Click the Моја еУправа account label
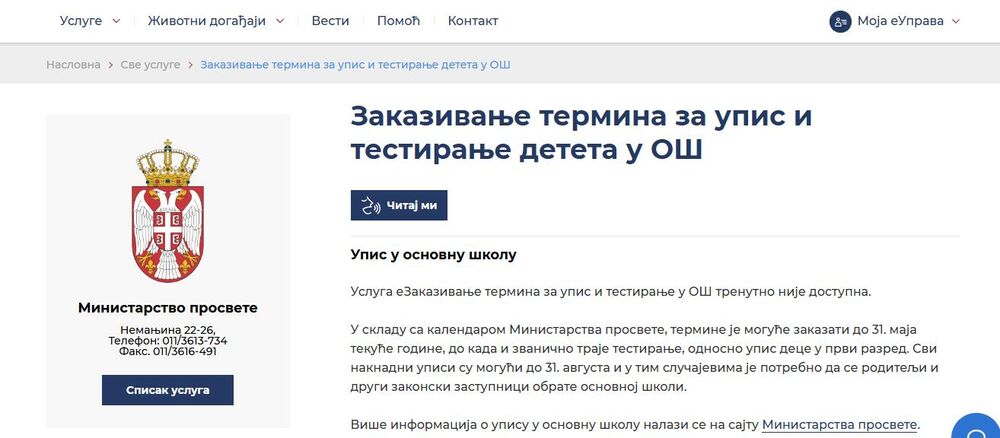1000x438 pixels. 900,21
